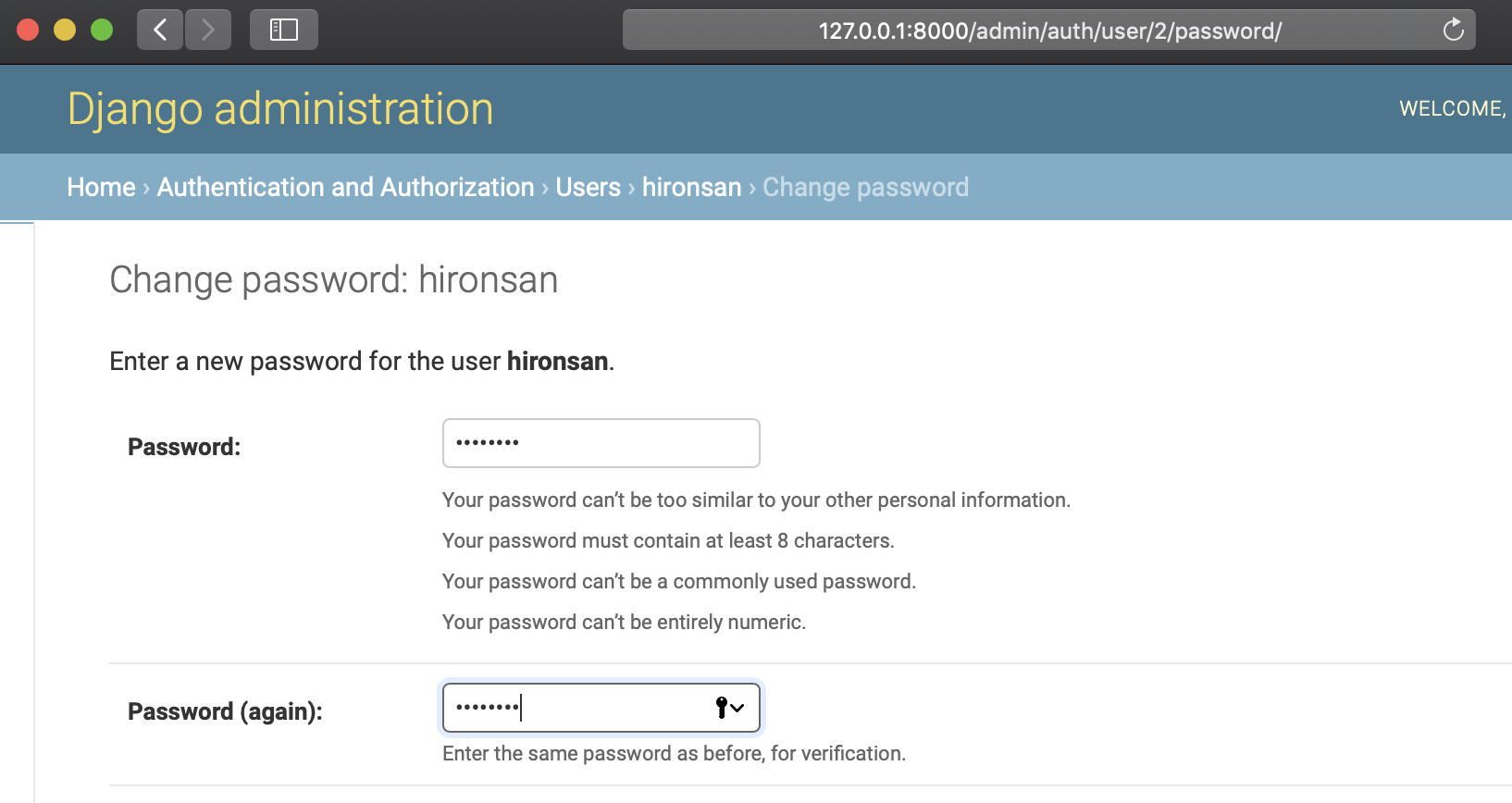The width and height of the screenshot is (1512, 803).
Task: Click the "Password (again):" label
Action: click(x=225, y=711)
